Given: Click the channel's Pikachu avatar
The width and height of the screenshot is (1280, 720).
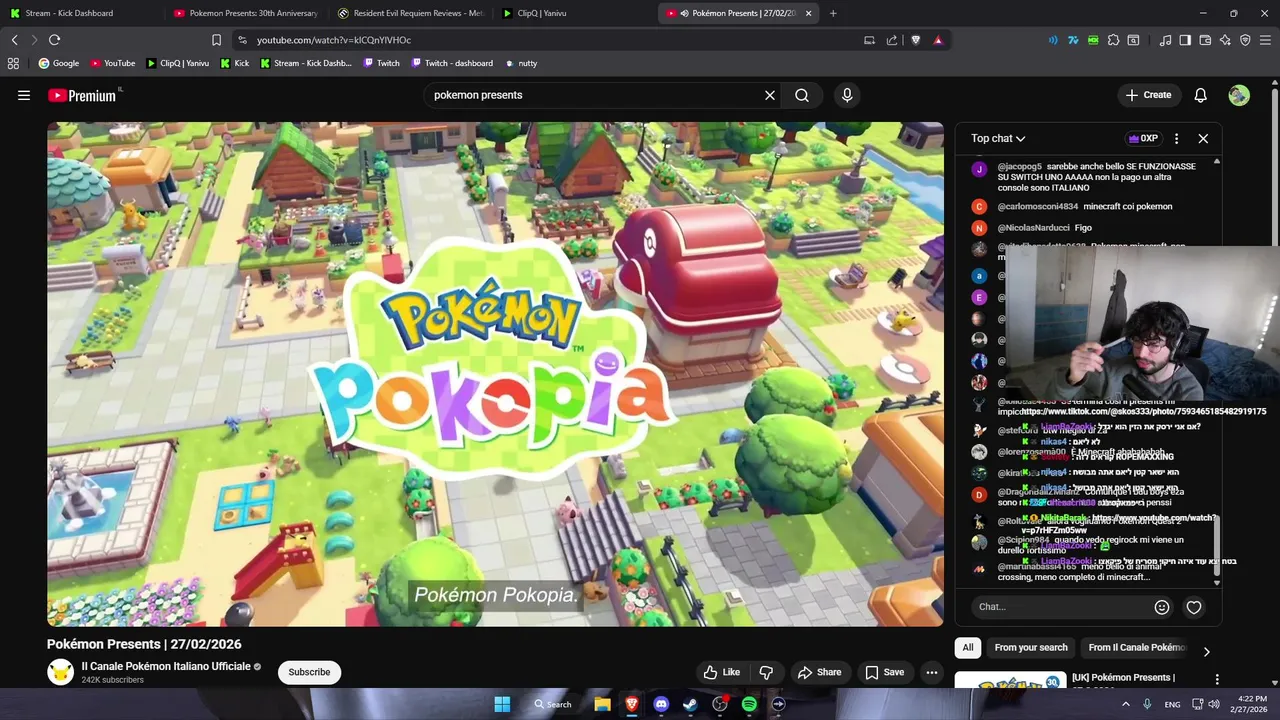Looking at the screenshot, I should pyautogui.click(x=60, y=672).
